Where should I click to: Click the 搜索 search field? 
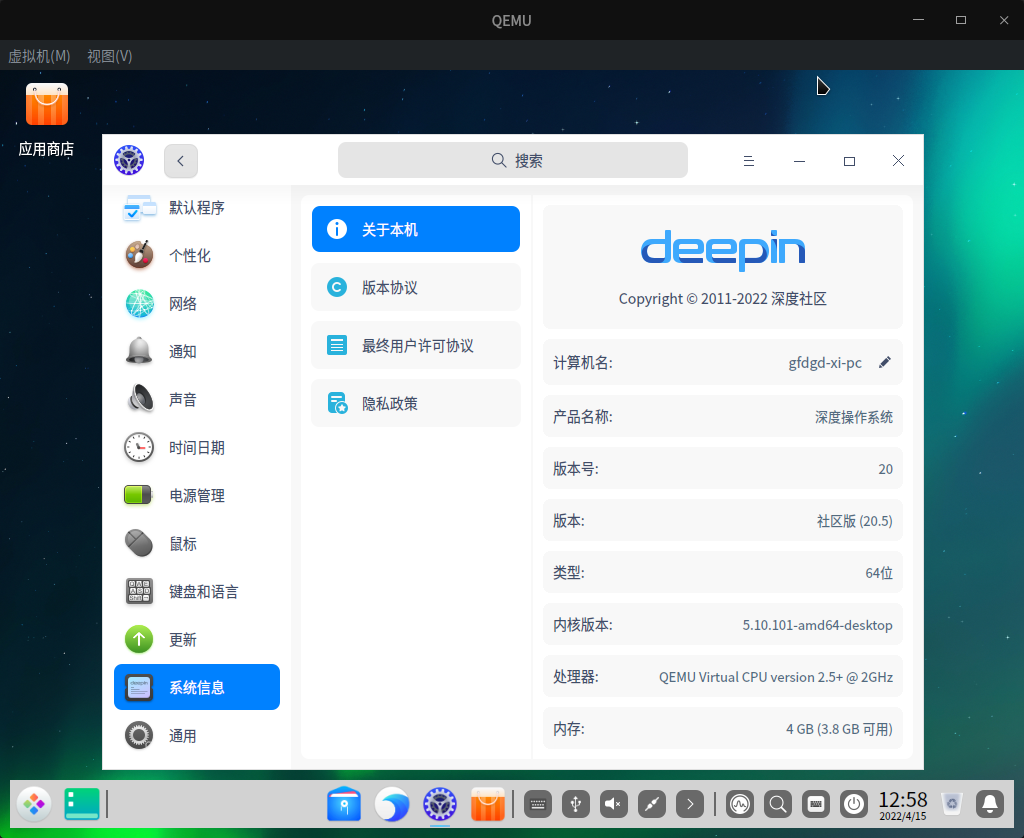click(513, 160)
